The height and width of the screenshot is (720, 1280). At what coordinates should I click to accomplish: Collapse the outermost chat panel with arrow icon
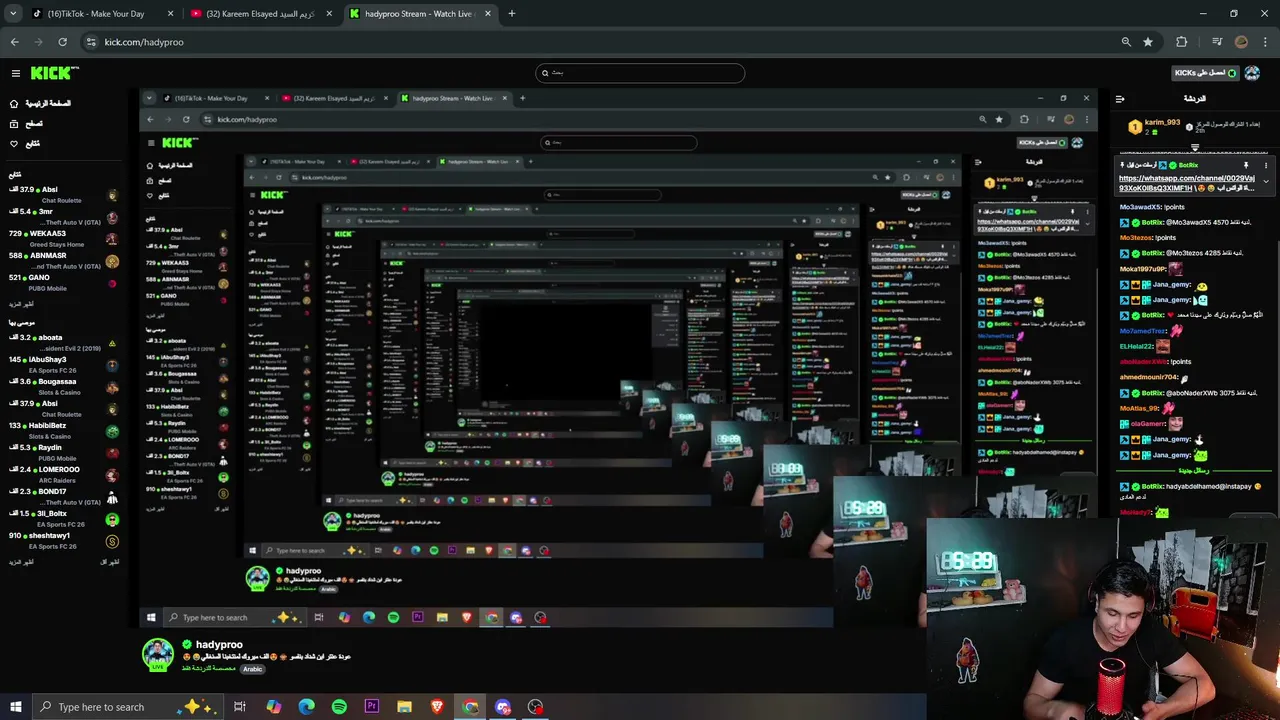[x=1120, y=99]
